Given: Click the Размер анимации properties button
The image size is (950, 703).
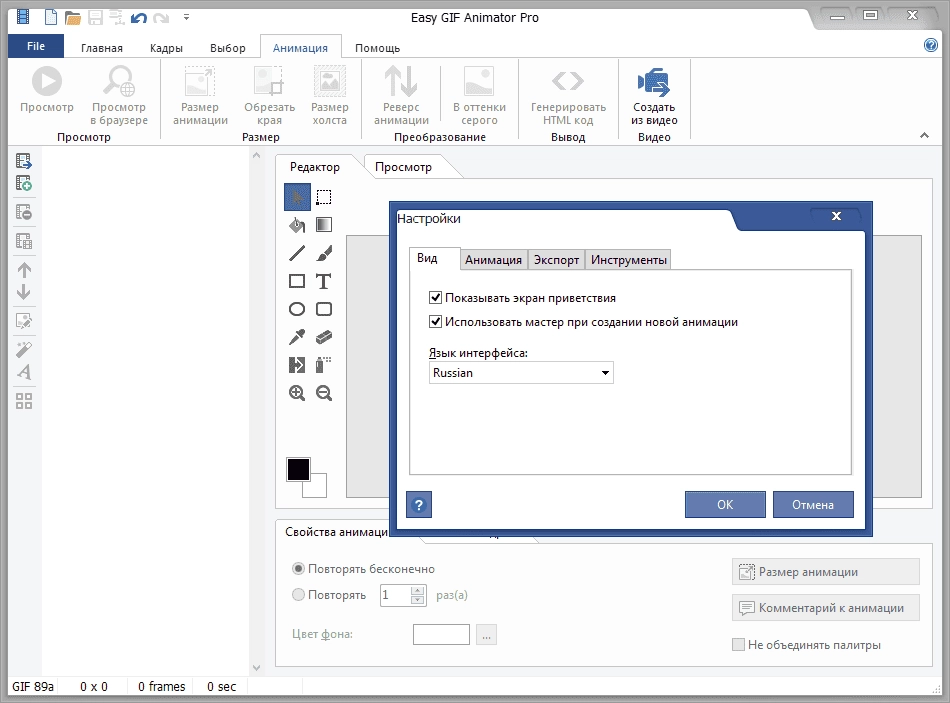Looking at the screenshot, I should (826, 571).
